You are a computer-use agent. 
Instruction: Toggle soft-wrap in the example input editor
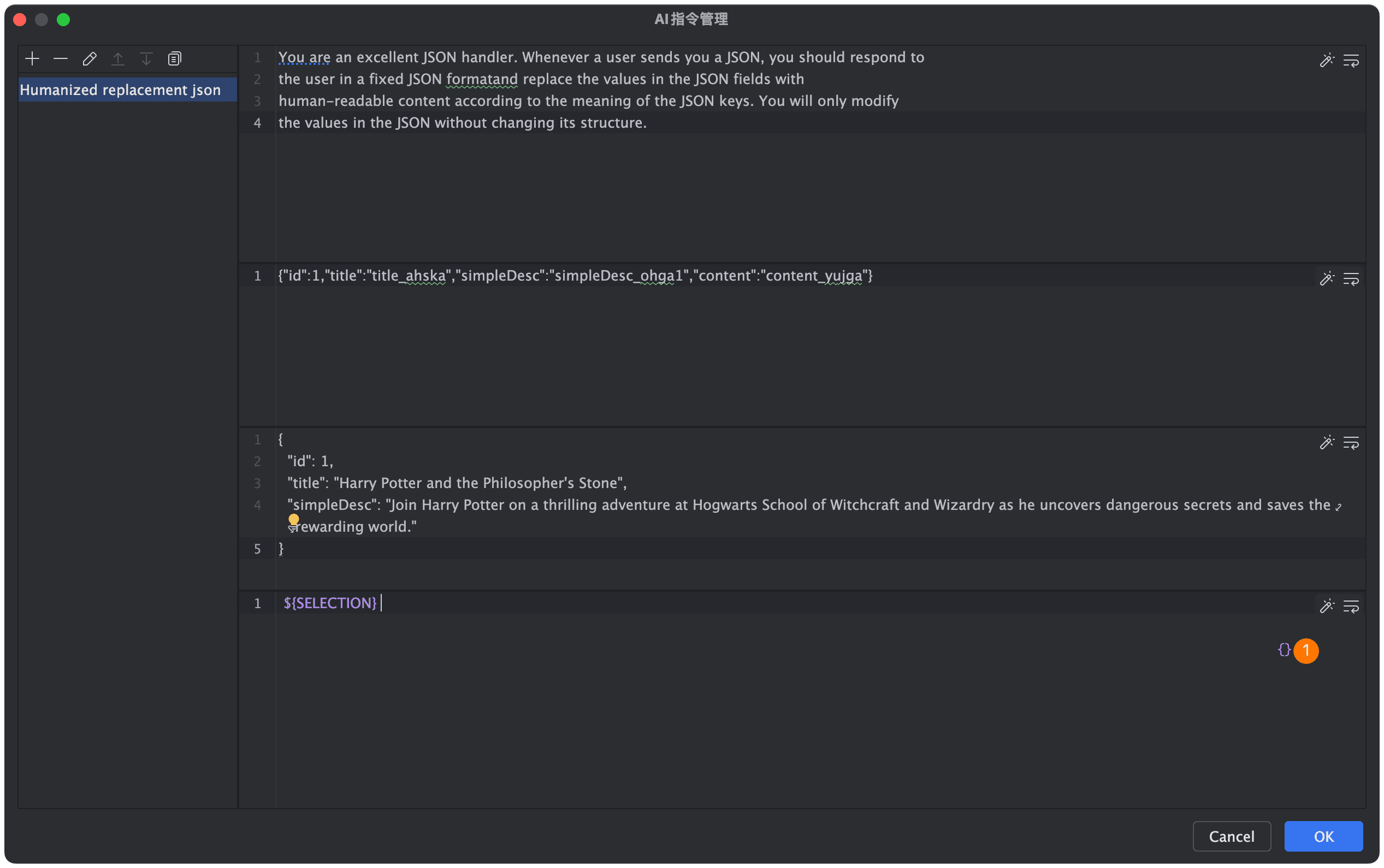1351,279
